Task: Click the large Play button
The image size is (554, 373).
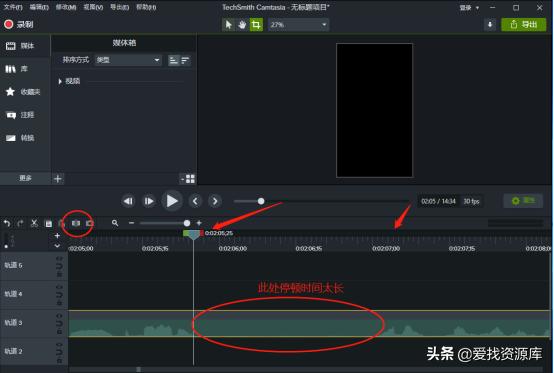Action: tap(172, 201)
